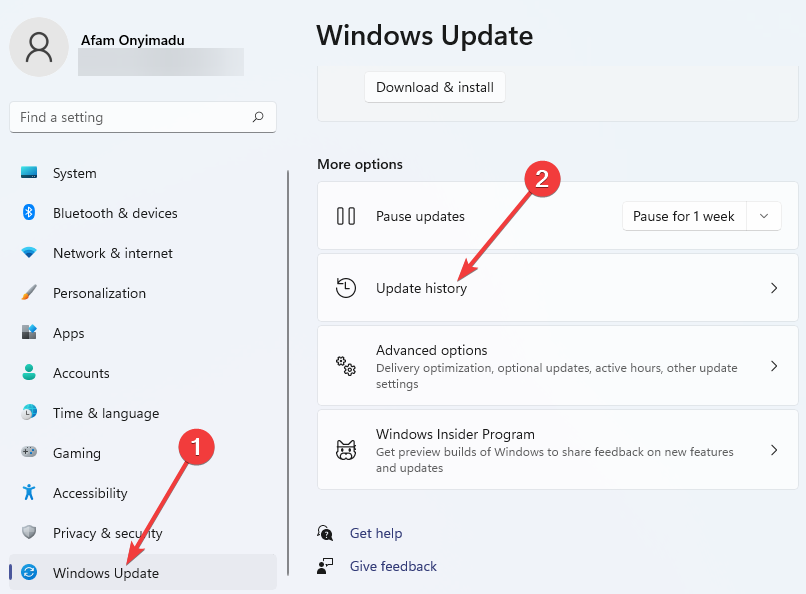Expand the pause duration dropdown arrow
The height and width of the screenshot is (594, 806).
pos(764,216)
